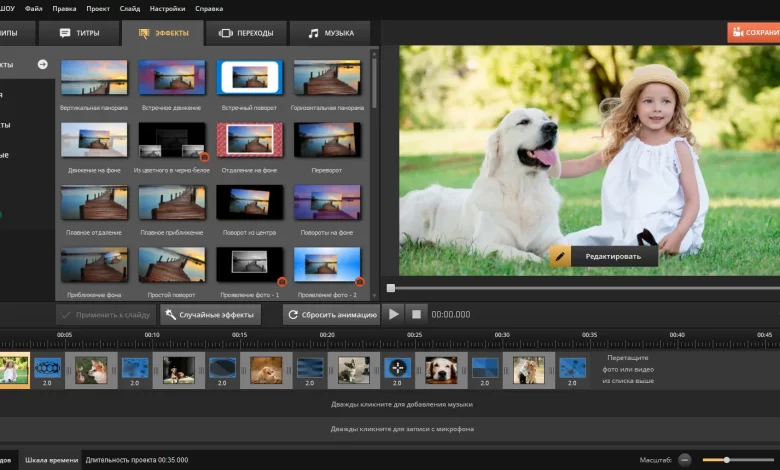Switch to Шкала времени view
Image resolution: width=780 pixels, height=470 pixels.
click(x=51, y=460)
